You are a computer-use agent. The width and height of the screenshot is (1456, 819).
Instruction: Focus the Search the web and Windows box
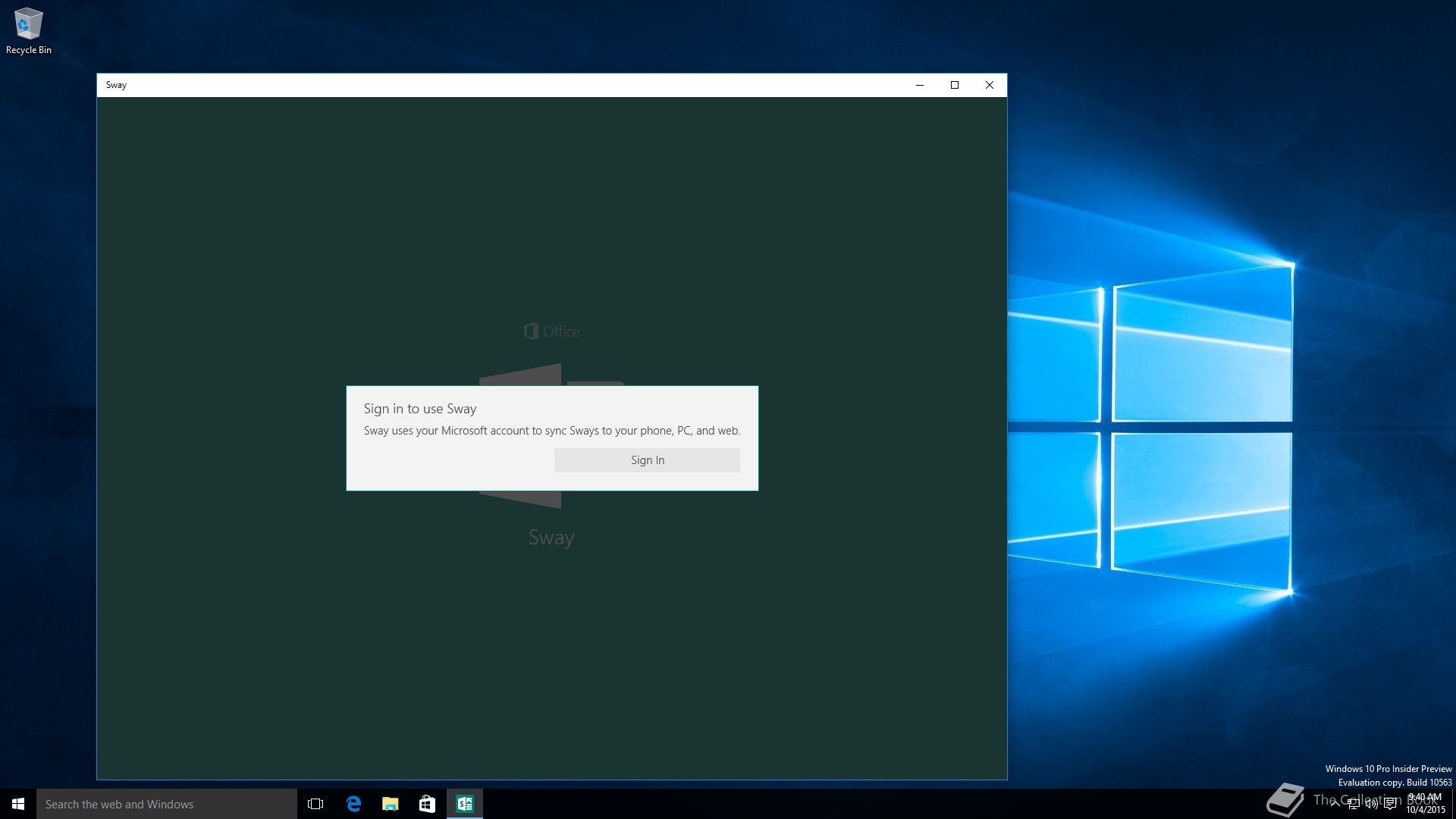click(167, 804)
